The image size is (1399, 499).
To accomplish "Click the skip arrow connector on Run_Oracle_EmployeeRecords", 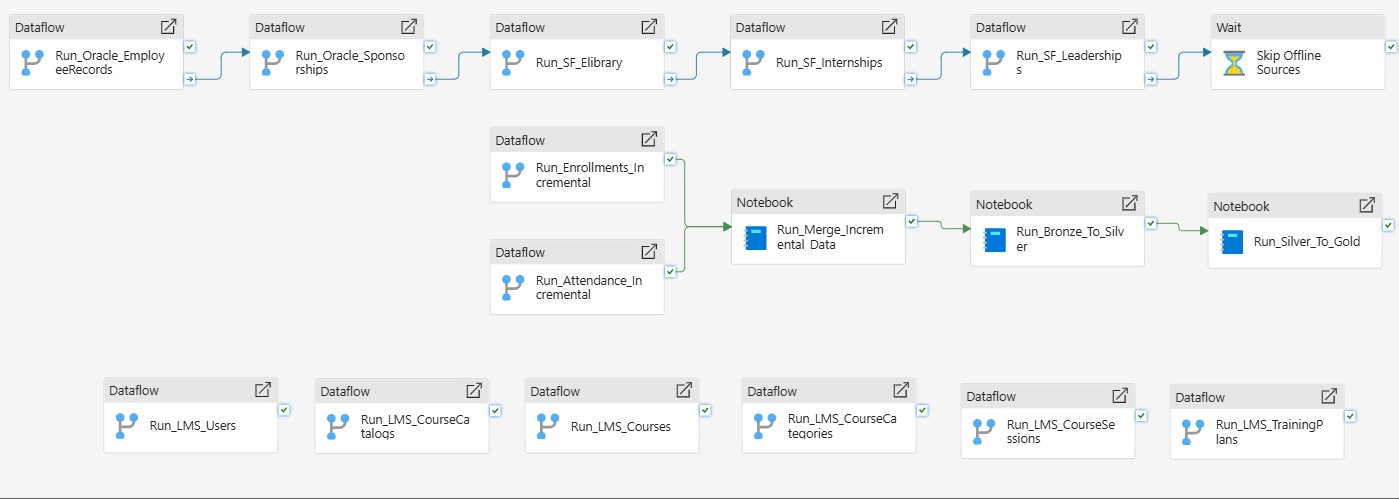I will [x=190, y=79].
